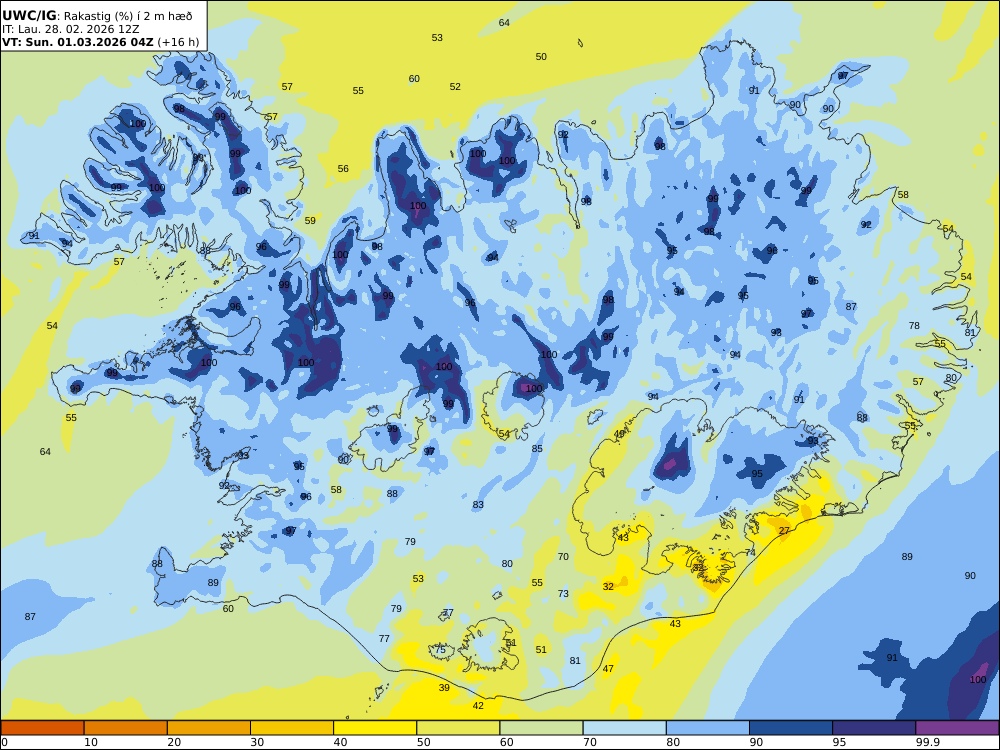The width and height of the screenshot is (1000, 750).
Task: Select the "10" legend scale label
Action: click(x=91, y=742)
